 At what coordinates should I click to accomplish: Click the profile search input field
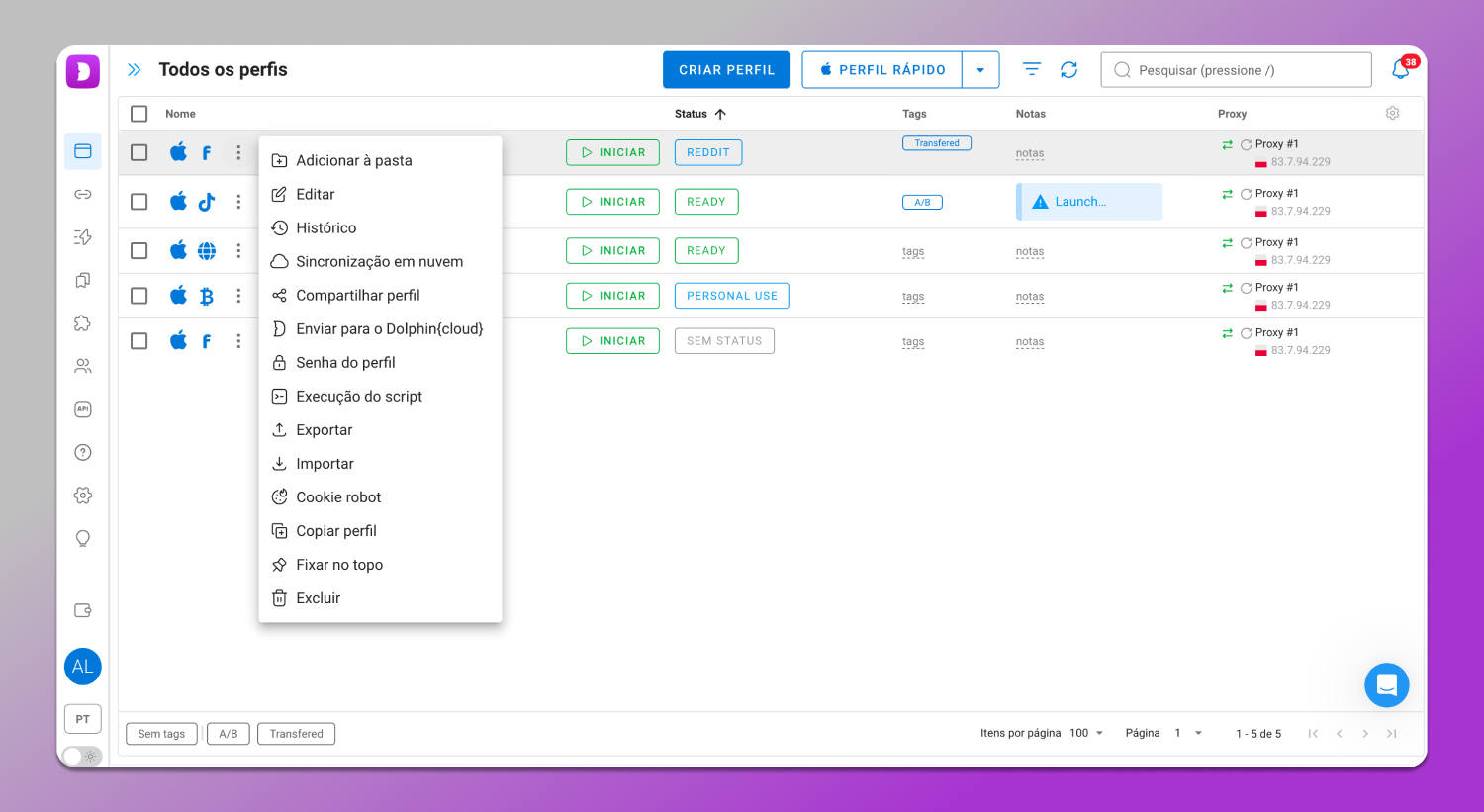tap(1237, 70)
